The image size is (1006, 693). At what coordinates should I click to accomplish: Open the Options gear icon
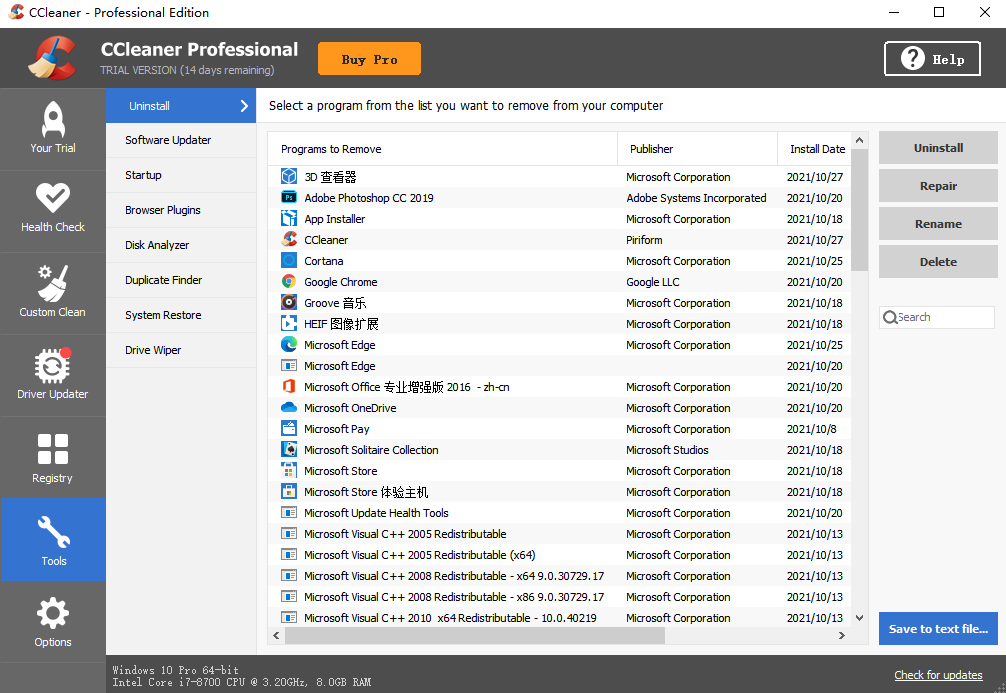click(52, 613)
